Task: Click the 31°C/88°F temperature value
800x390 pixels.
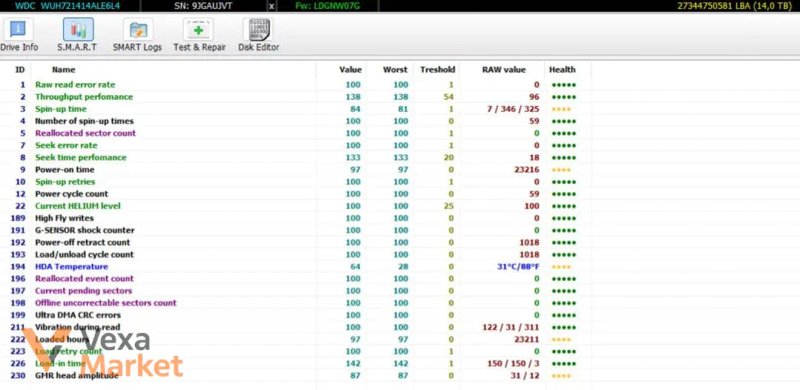Action: 518,267
